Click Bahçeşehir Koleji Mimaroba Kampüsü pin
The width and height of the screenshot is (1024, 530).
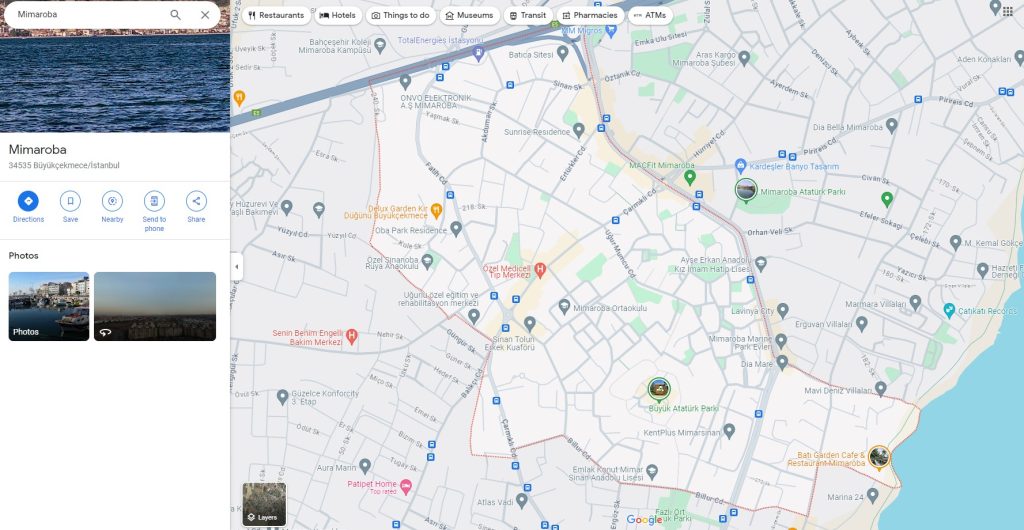(x=380, y=46)
